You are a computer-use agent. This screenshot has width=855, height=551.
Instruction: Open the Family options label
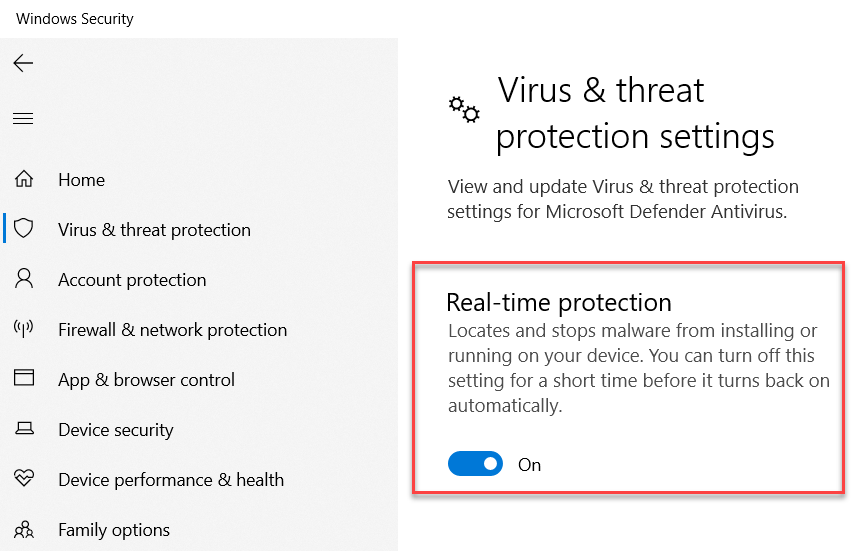(114, 530)
